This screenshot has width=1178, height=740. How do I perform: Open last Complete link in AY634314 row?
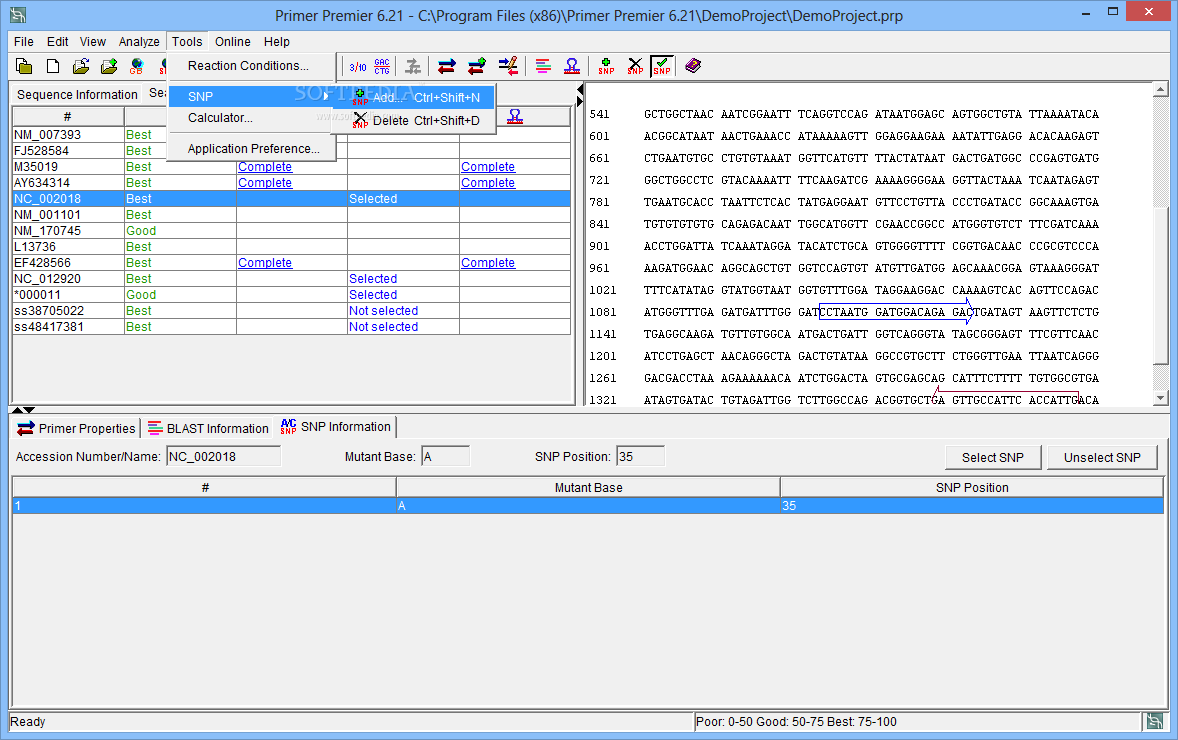[488, 183]
